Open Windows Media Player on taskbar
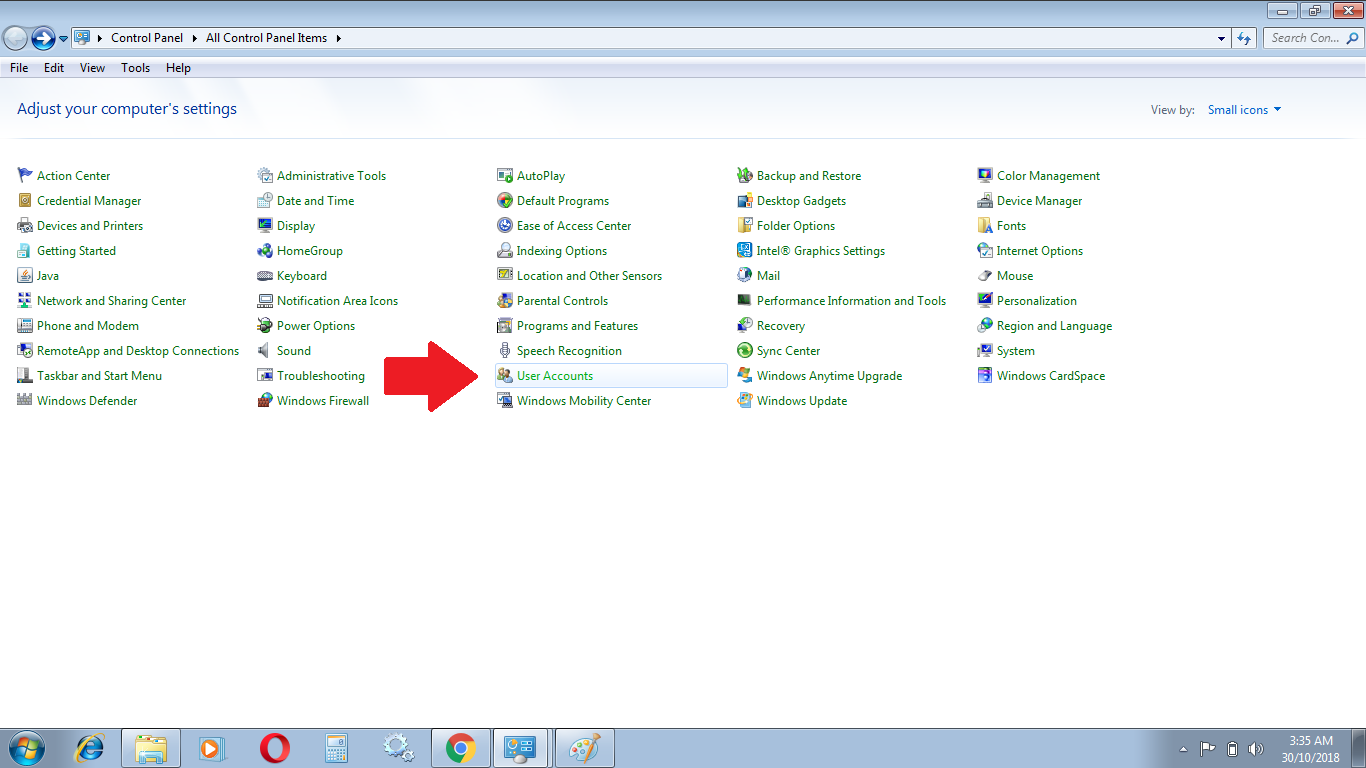Viewport: 1366px width, 768px height. pos(212,748)
